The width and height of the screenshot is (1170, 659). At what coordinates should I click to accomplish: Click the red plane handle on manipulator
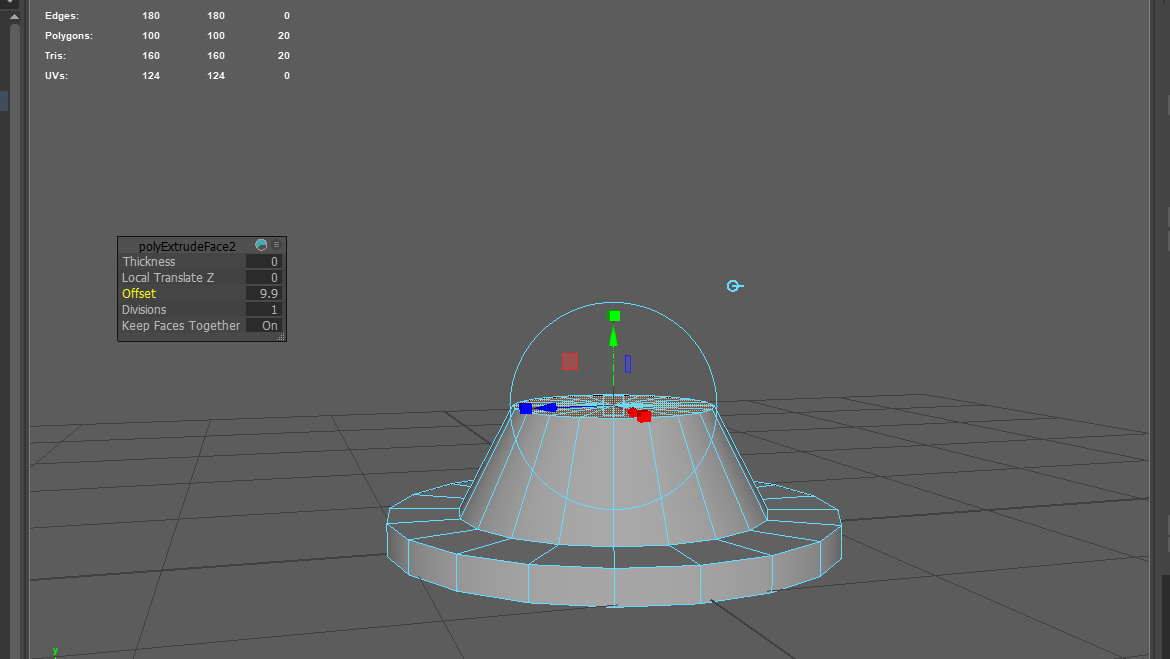569,361
